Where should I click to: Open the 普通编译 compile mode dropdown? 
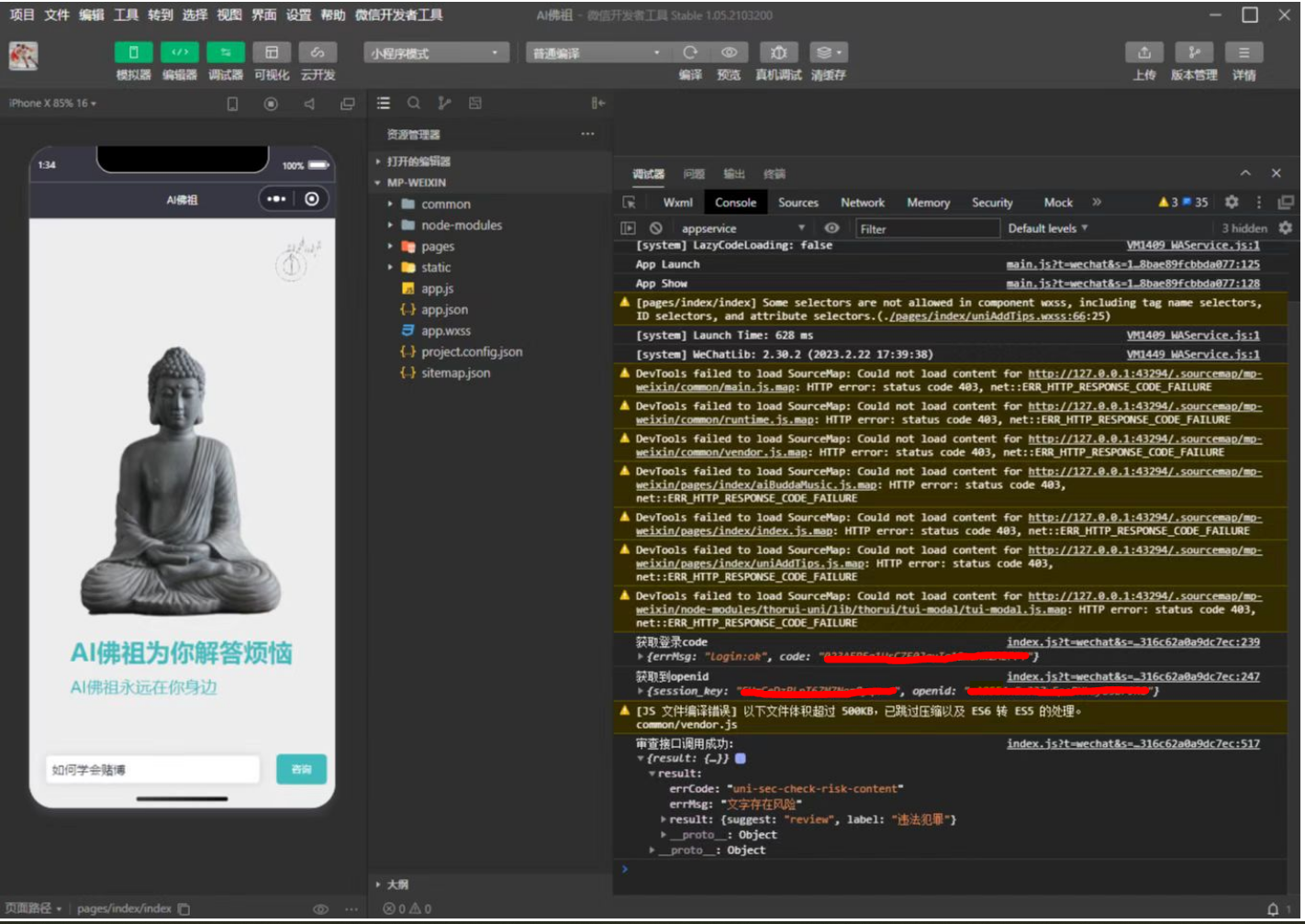(x=596, y=53)
